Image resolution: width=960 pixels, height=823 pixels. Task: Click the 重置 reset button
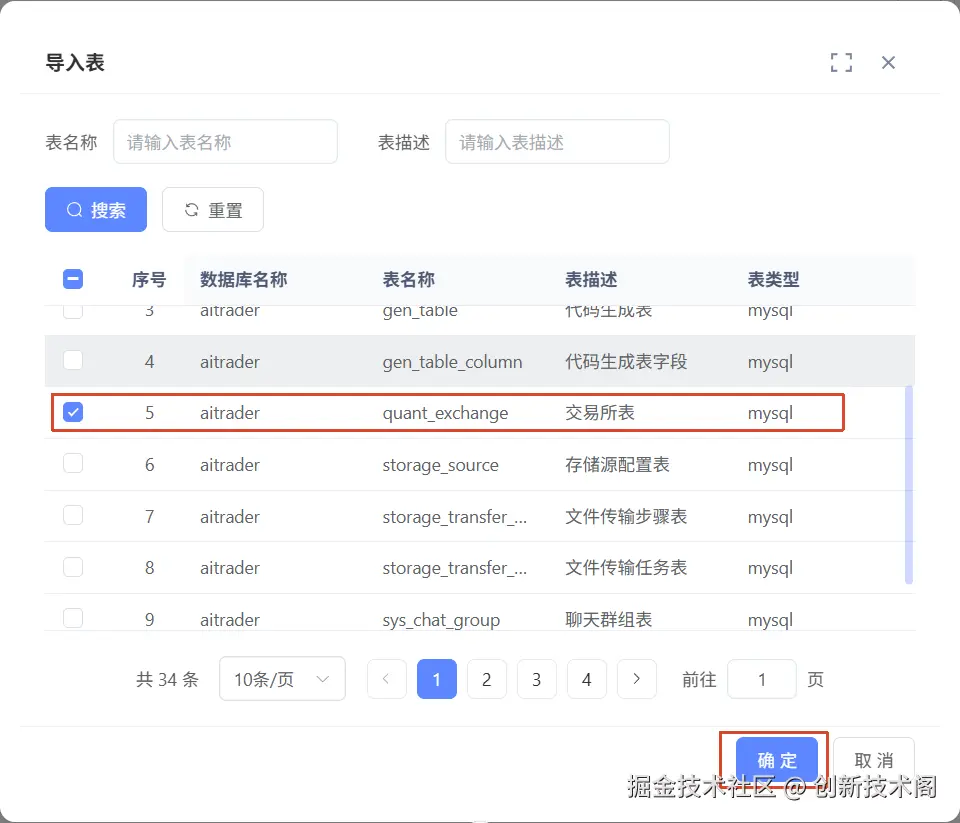click(213, 210)
